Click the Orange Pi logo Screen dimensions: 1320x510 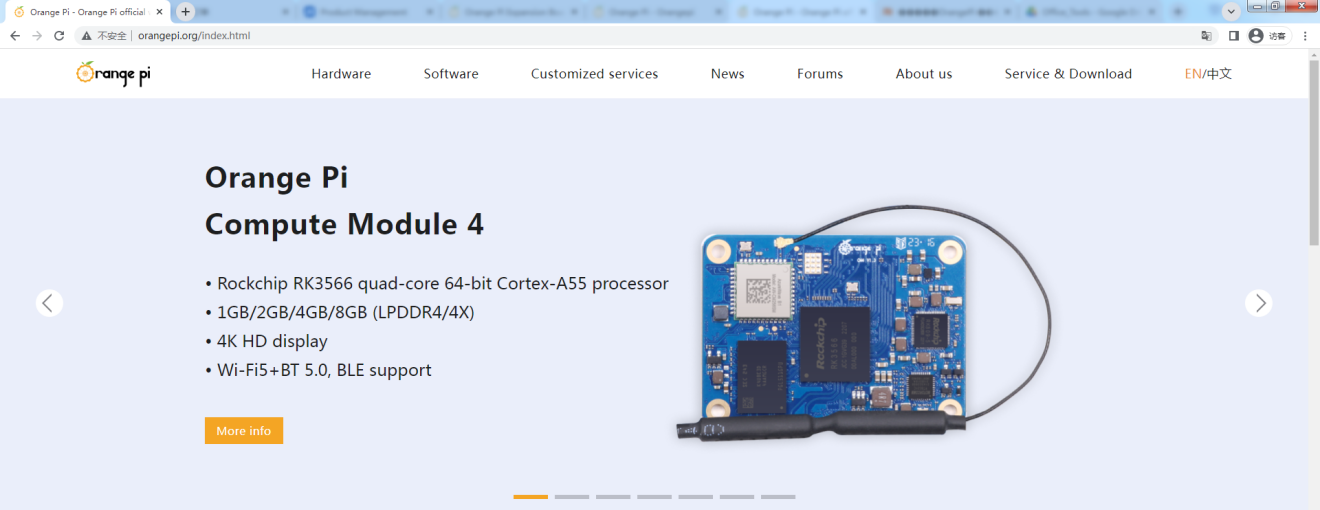click(x=114, y=73)
